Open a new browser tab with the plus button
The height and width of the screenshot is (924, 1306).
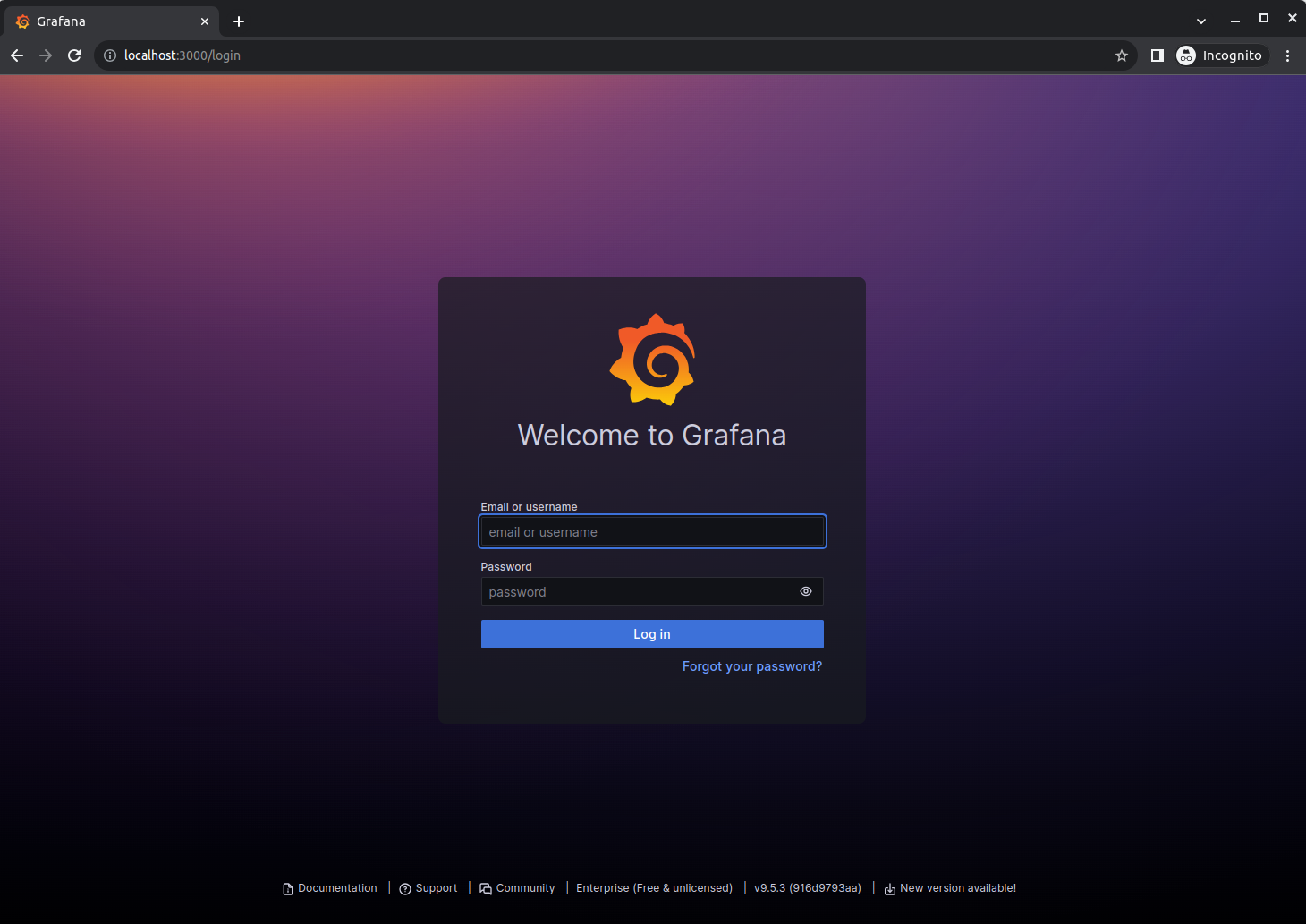coord(238,21)
